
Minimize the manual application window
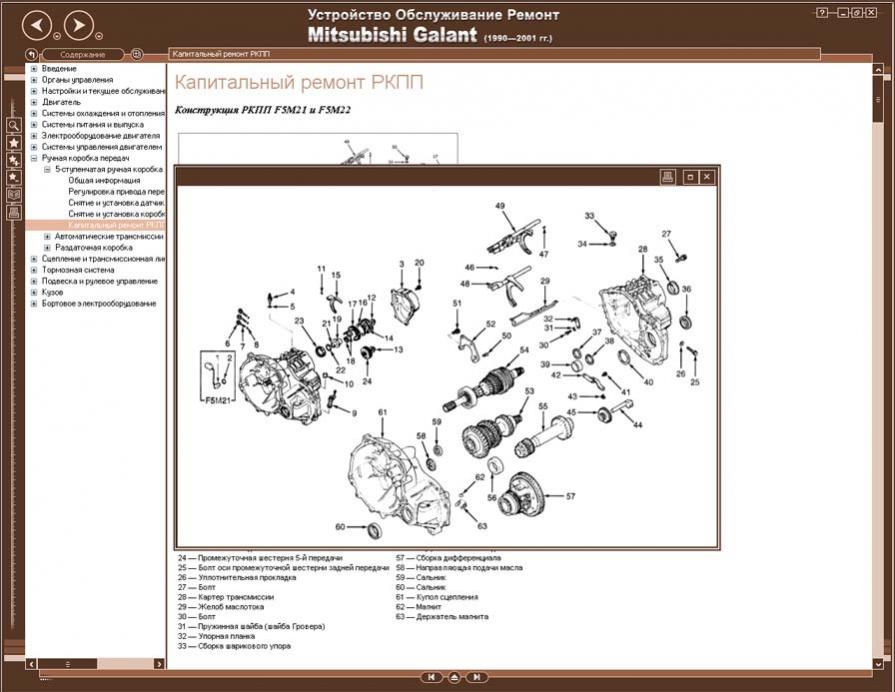coord(843,13)
